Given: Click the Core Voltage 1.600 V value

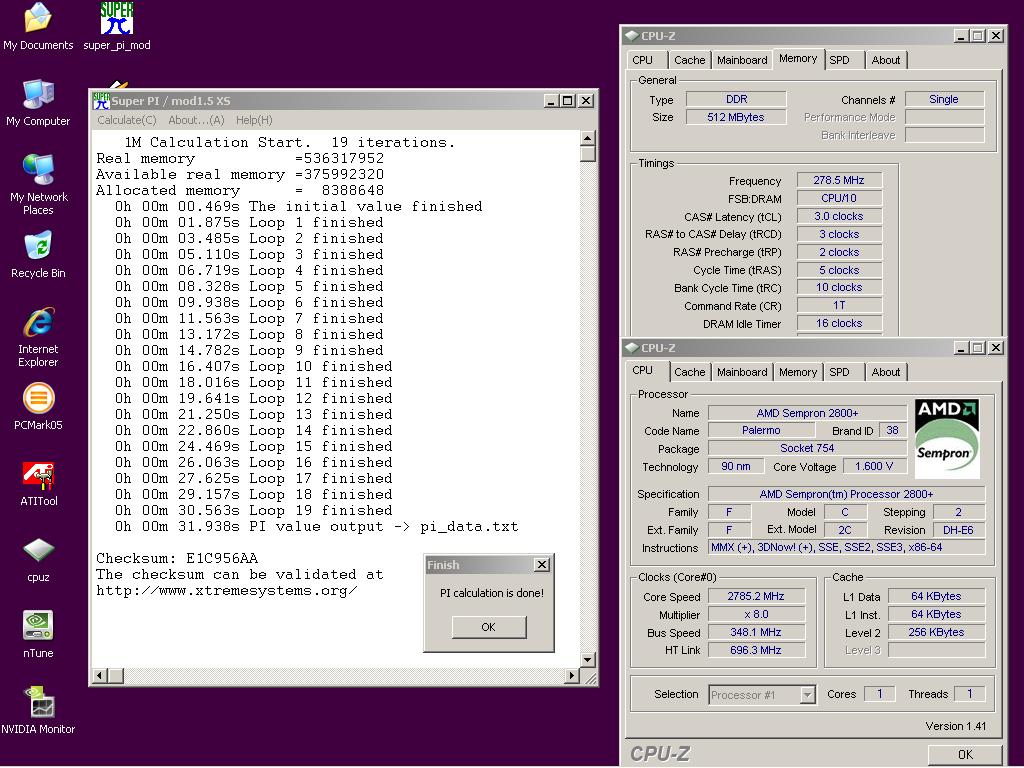Looking at the screenshot, I should tap(874, 466).
